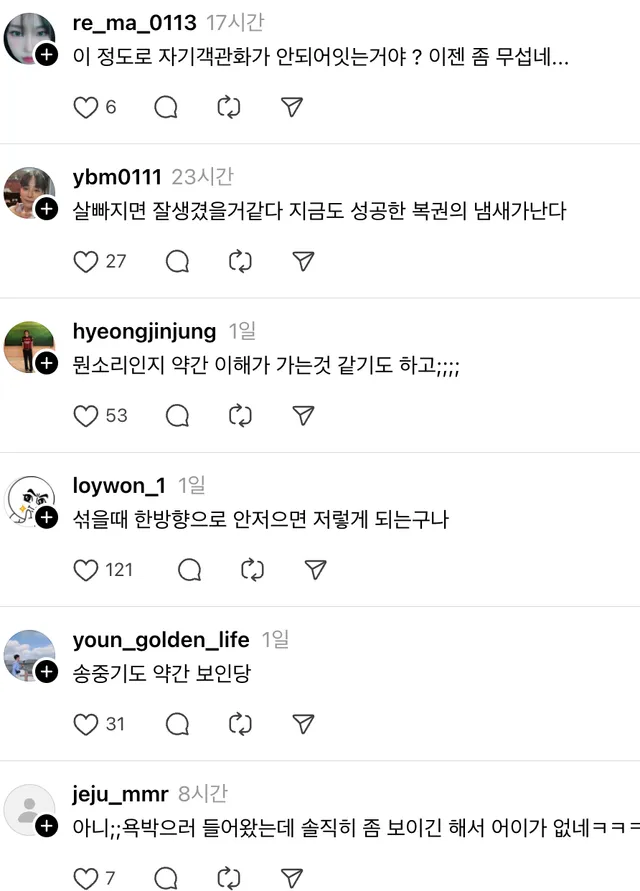Like the comment by youn_golden_life
This screenshot has height=891, width=640.
point(87,723)
